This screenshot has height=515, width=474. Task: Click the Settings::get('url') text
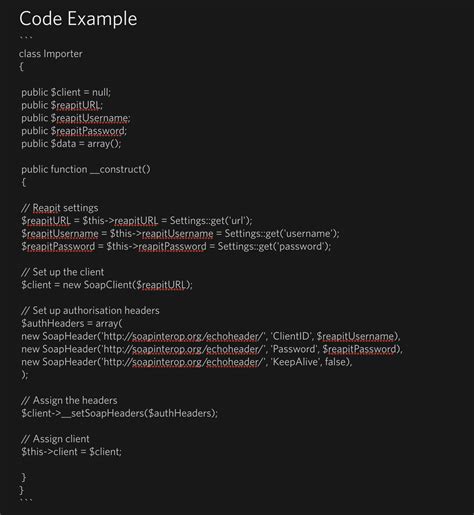coord(211,221)
